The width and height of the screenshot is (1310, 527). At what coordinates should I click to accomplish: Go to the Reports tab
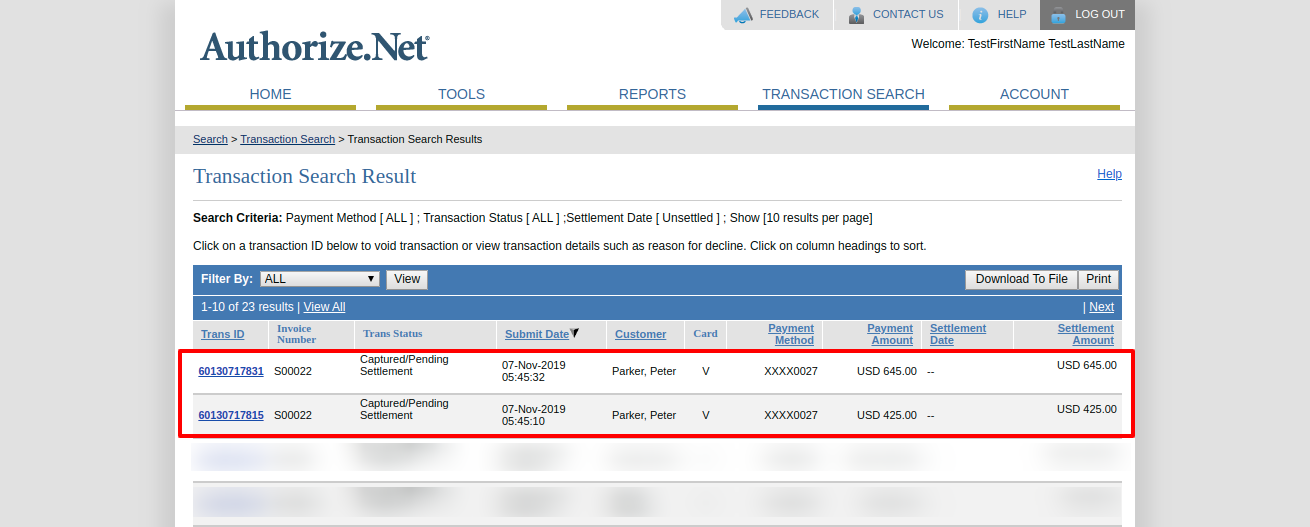(x=652, y=94)
